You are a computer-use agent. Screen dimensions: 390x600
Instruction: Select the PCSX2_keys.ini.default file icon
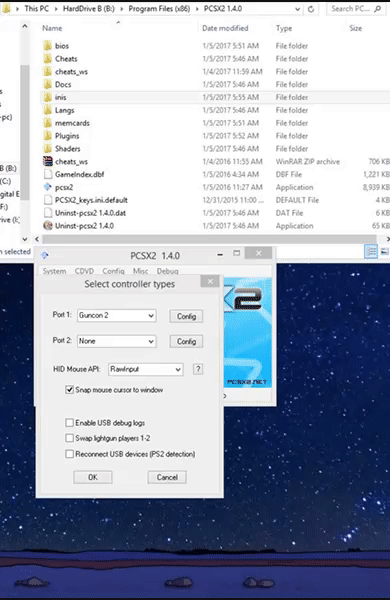47,200
